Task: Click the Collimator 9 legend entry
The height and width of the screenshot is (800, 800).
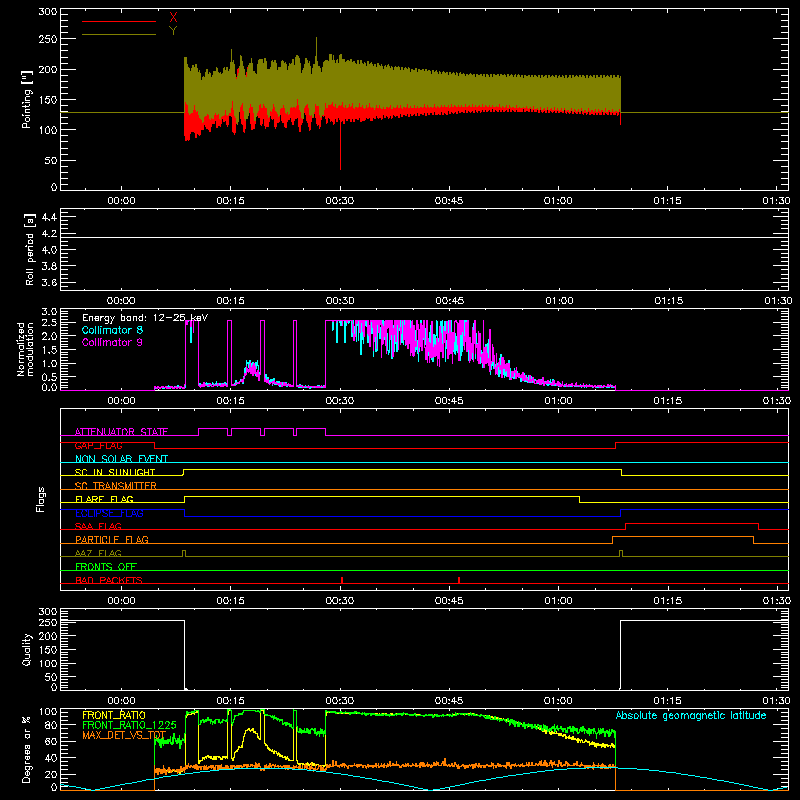Action: [112, 342]
